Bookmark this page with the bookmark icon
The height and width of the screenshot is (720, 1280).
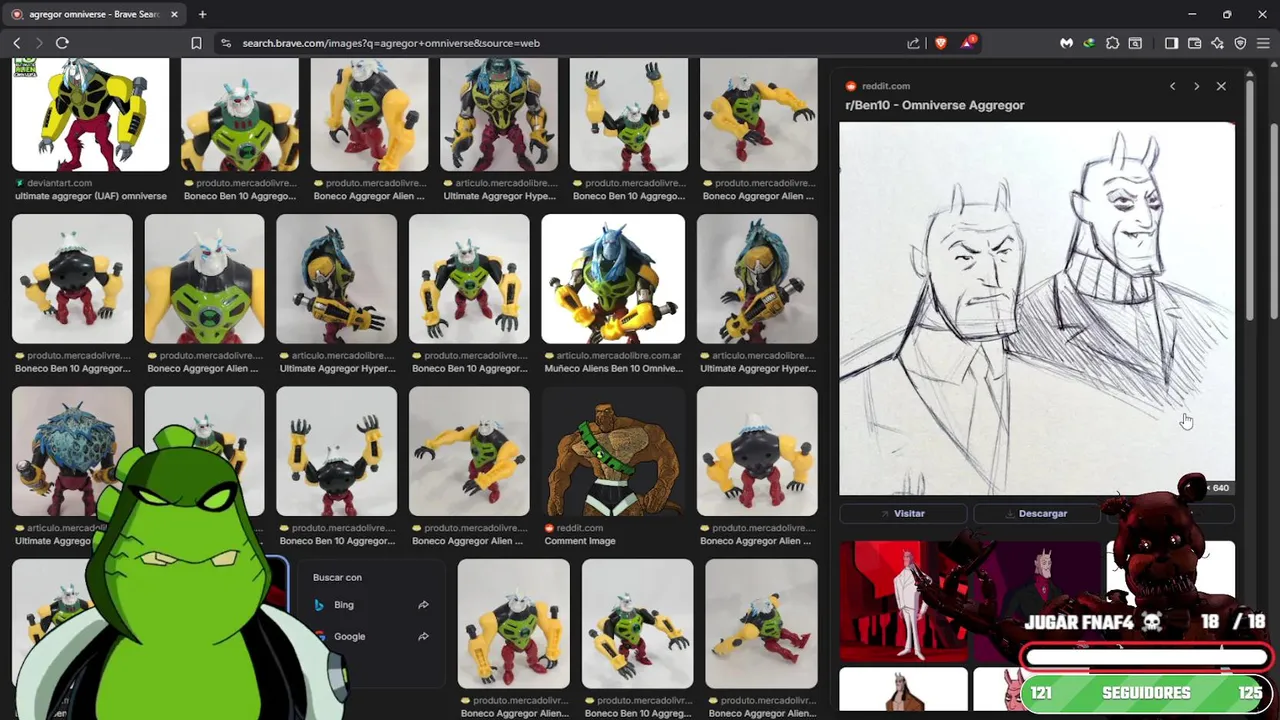tap(196, 43)
